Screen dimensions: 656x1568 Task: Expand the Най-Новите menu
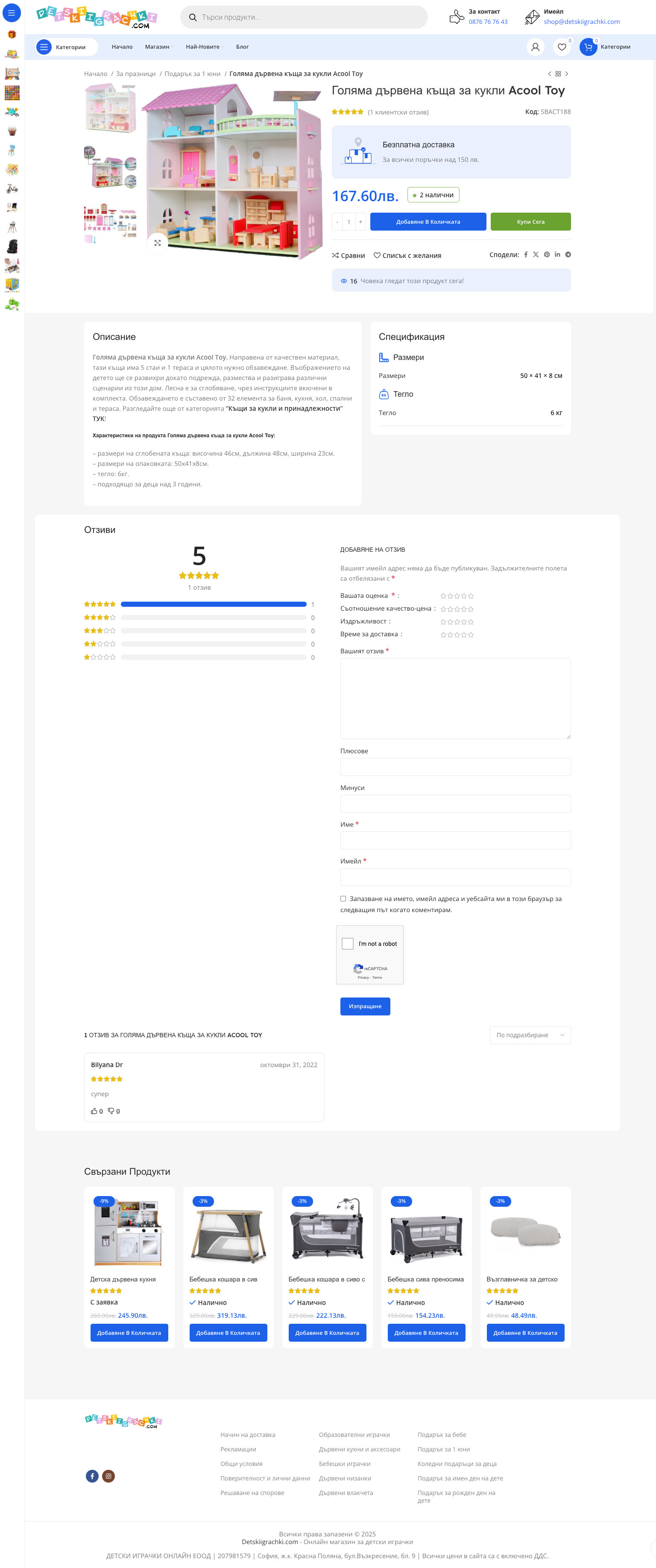[205, 47]
